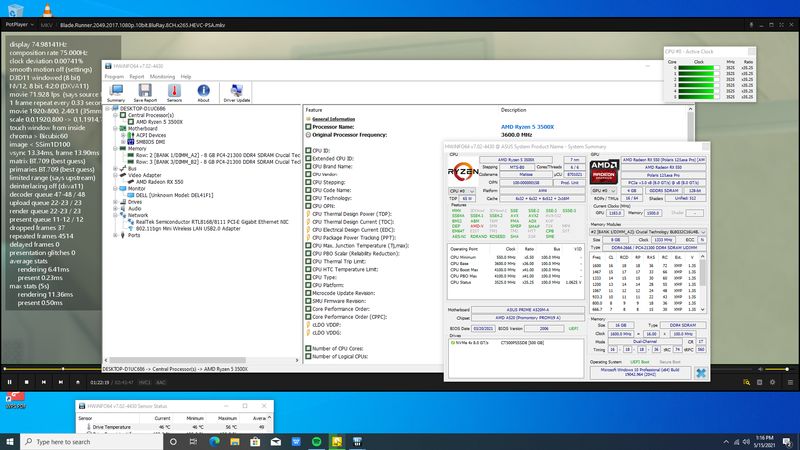800x450 pixels.
Task: Open Microsoft Edge from the taskbar
Action: pyautogui.click(x=214, y=442)
